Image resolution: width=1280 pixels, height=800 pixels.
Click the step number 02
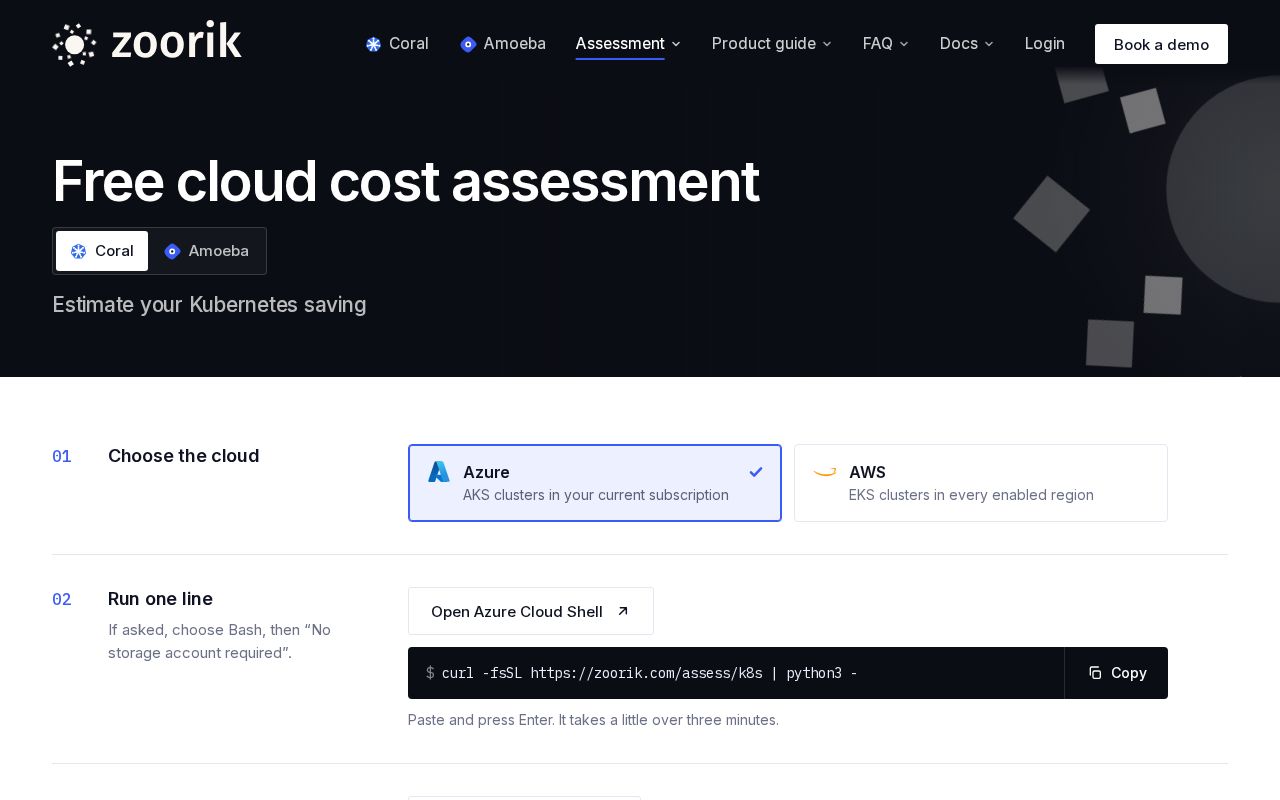click(62, 599)
